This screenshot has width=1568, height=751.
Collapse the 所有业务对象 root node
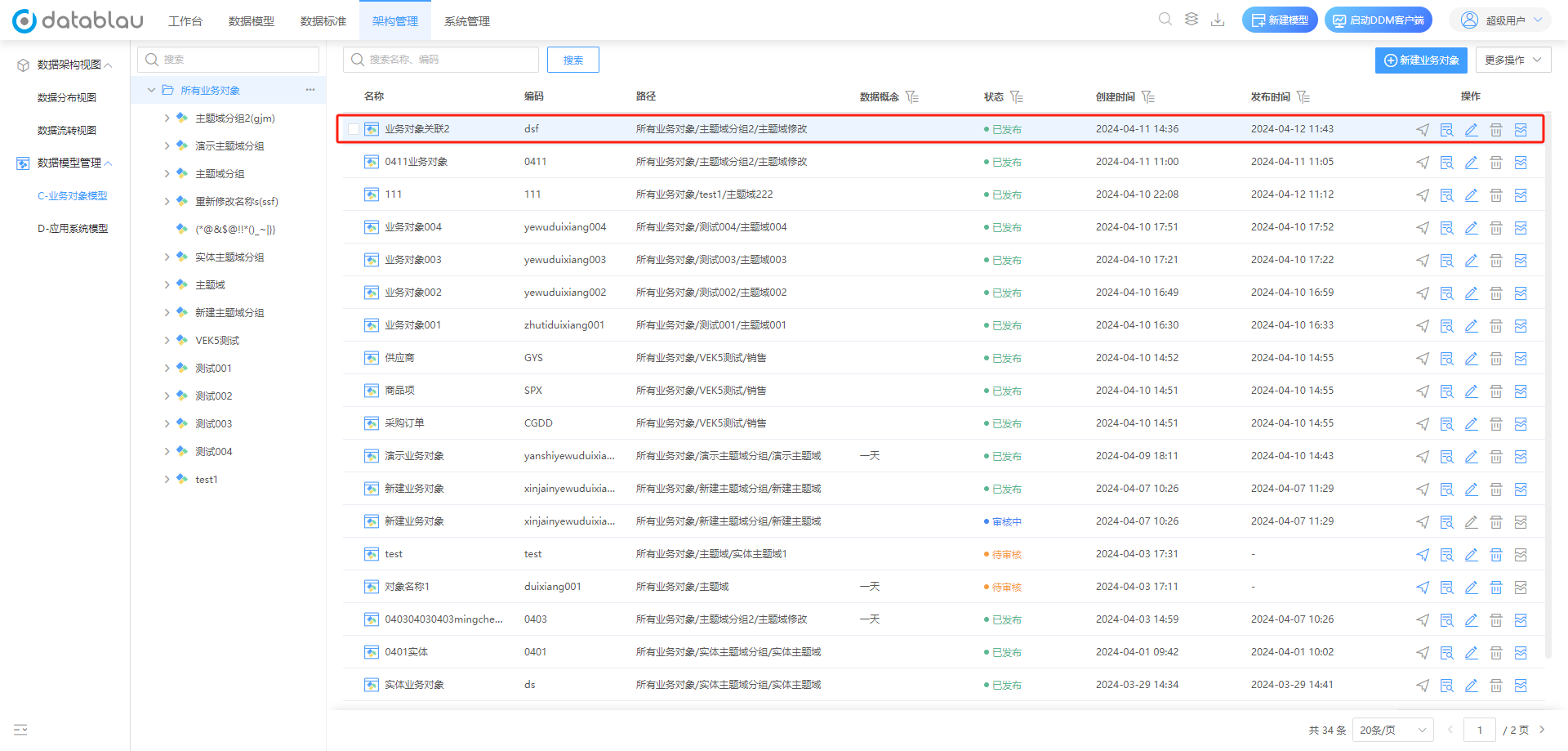pyautogui.click(x=151, y=90)
